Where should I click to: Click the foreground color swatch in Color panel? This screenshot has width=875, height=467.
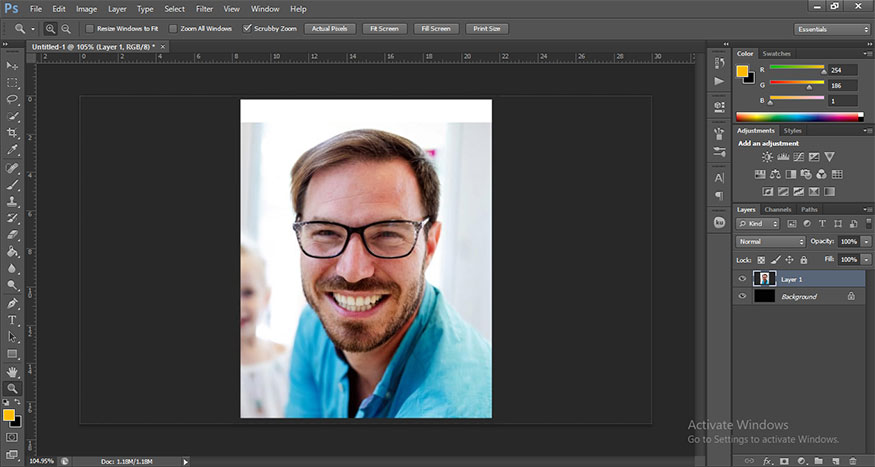click(742, 71)
